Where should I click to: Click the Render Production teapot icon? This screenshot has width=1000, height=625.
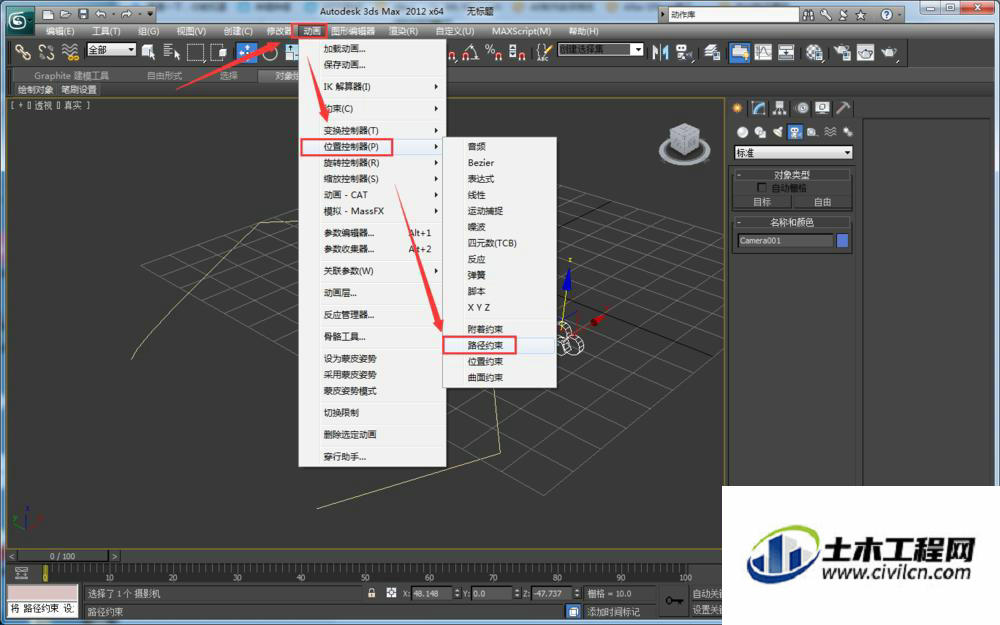pyautogui.click(x=889, y=52)
